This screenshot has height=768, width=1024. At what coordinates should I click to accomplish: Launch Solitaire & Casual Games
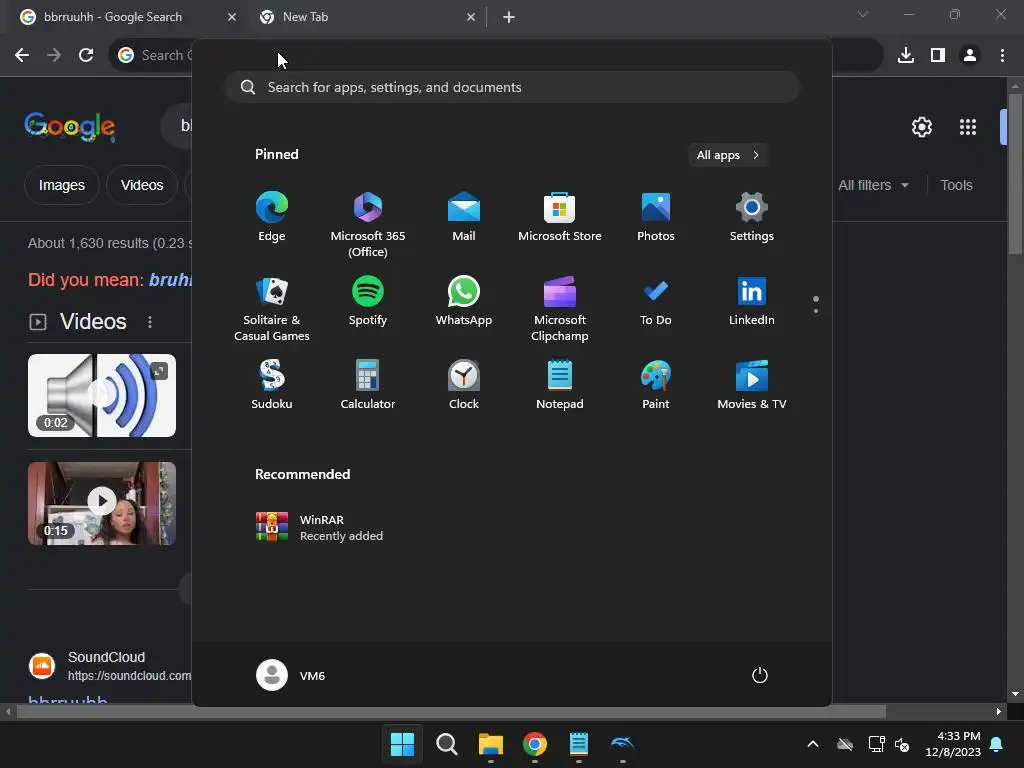pos(272,309)
